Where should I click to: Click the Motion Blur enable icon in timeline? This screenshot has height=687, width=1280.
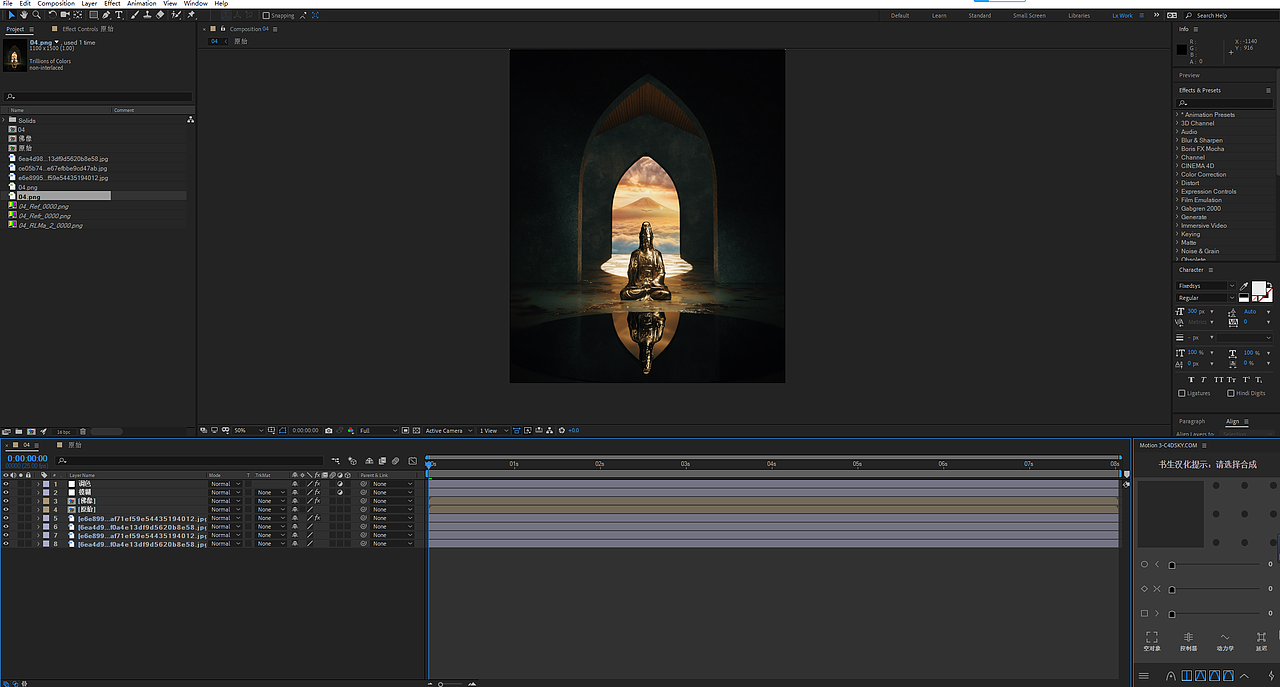pyautogui.click(x=396, y=461)
